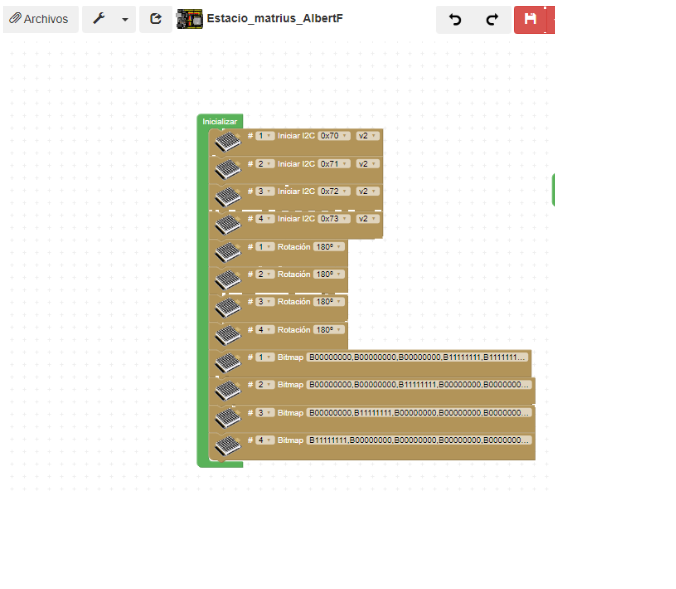This screenshot has height=589, width=676.
Task: Open the 0x70 I2C address dropdown
Action: (x=334, y=135)
